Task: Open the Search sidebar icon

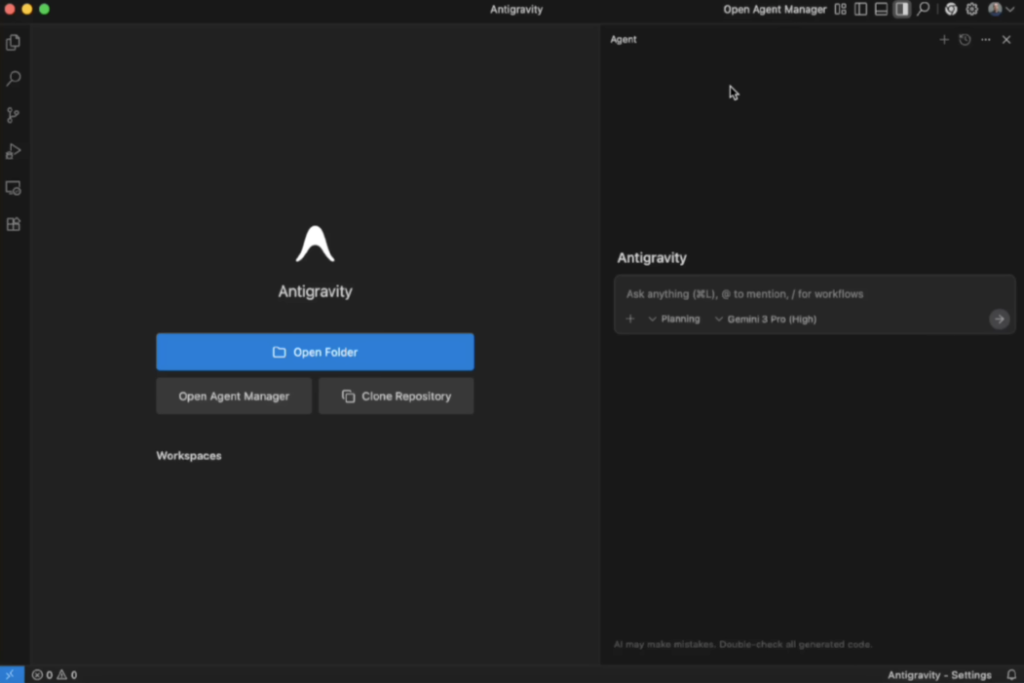Action: tap(13, 78)
